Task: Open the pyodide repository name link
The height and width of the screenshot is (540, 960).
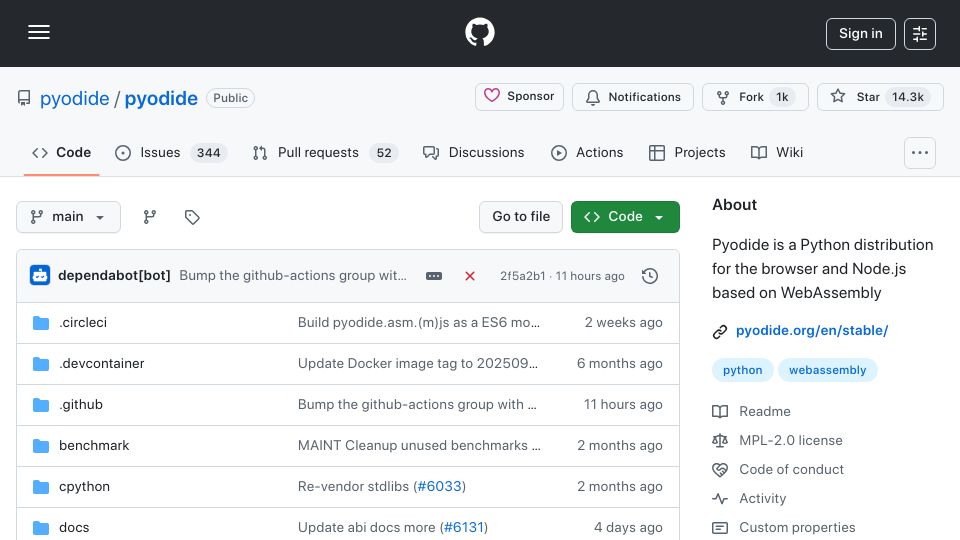Action: tap(161, 98)
